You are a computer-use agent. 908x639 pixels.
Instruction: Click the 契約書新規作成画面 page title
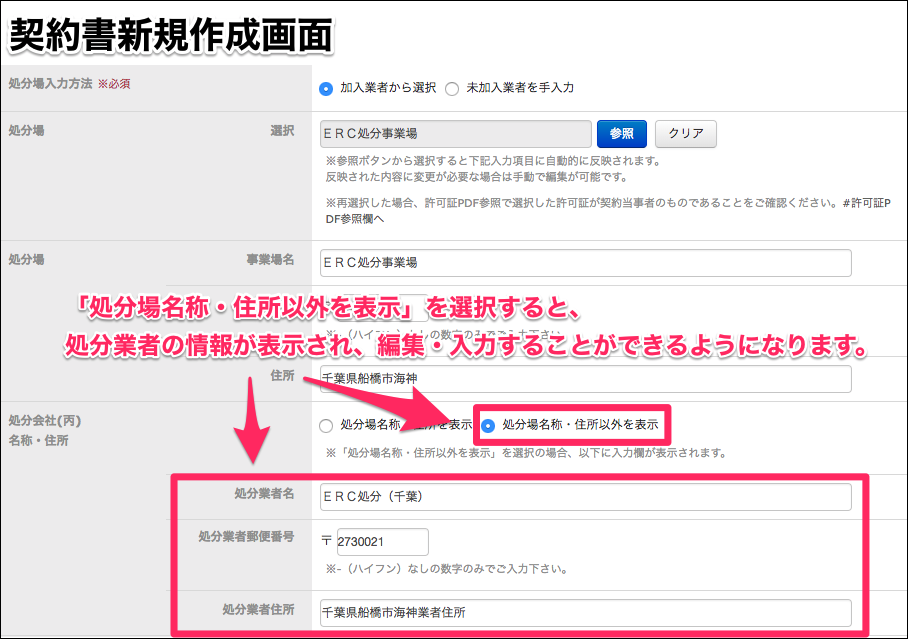[x=170, y=35]
